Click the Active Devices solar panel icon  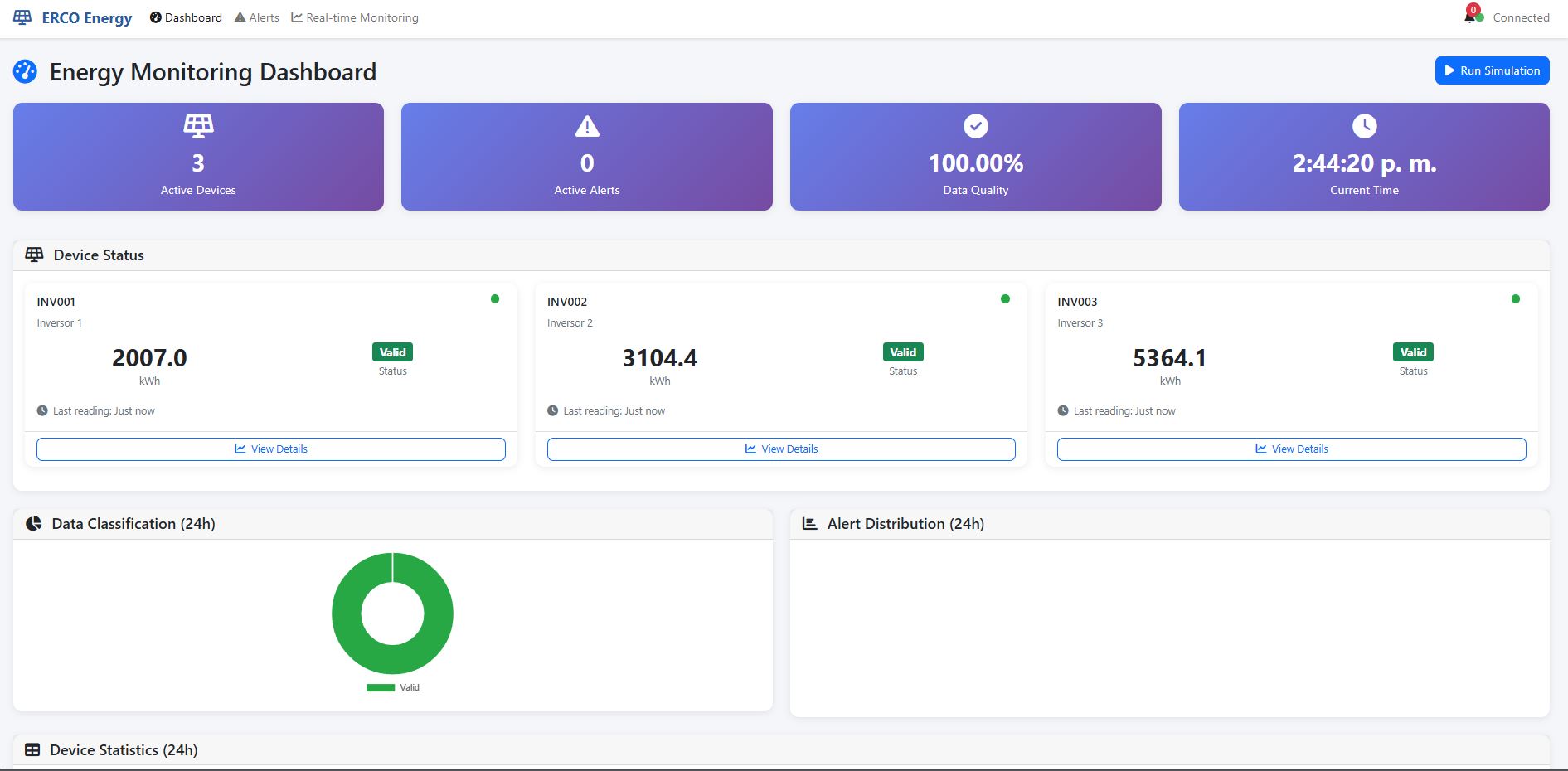point(198,126)
